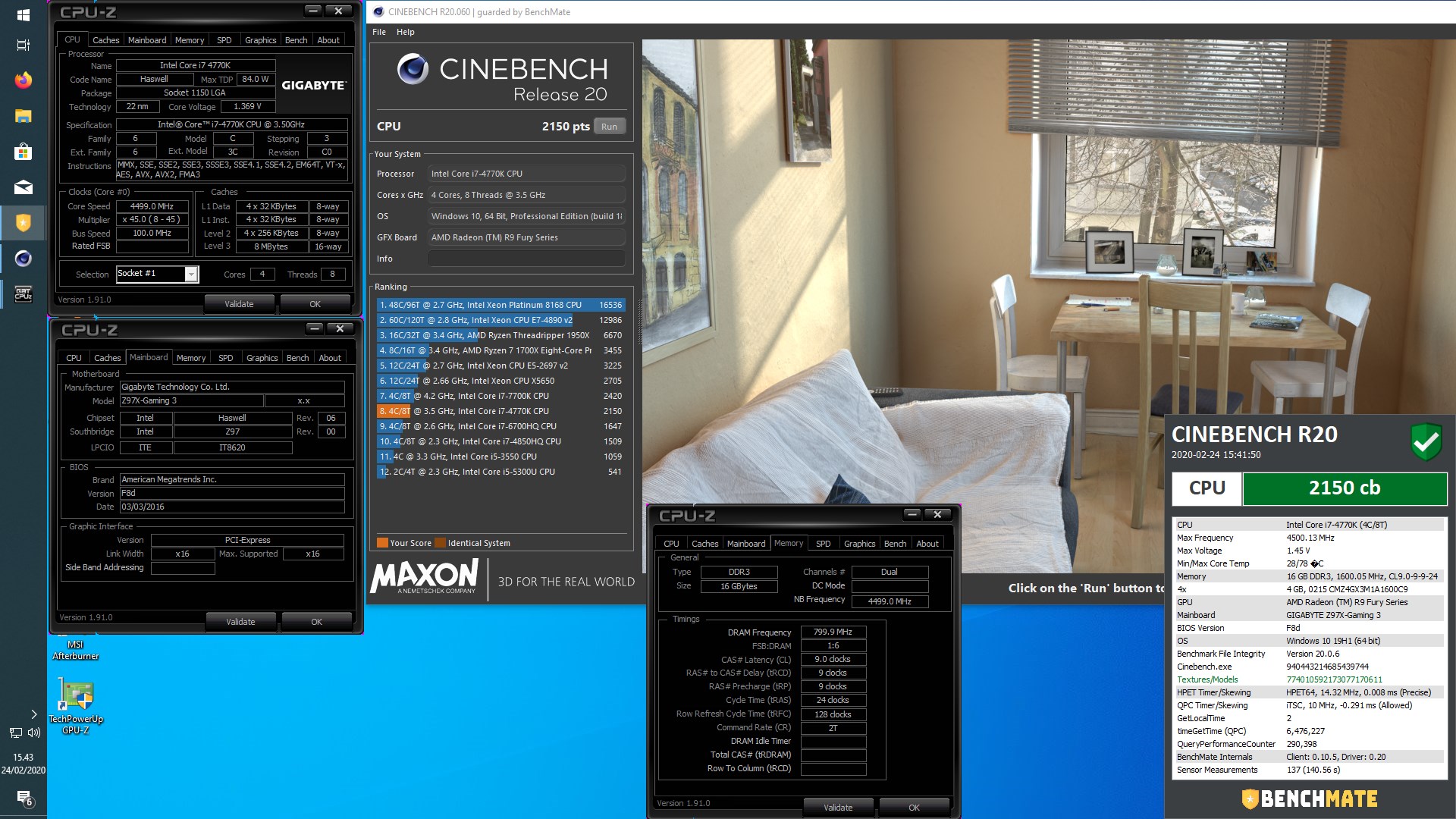Open Mainboard tab in top CPU-Z window
The width and height of the screenshot is (1456, 819).
pos(147,40)
